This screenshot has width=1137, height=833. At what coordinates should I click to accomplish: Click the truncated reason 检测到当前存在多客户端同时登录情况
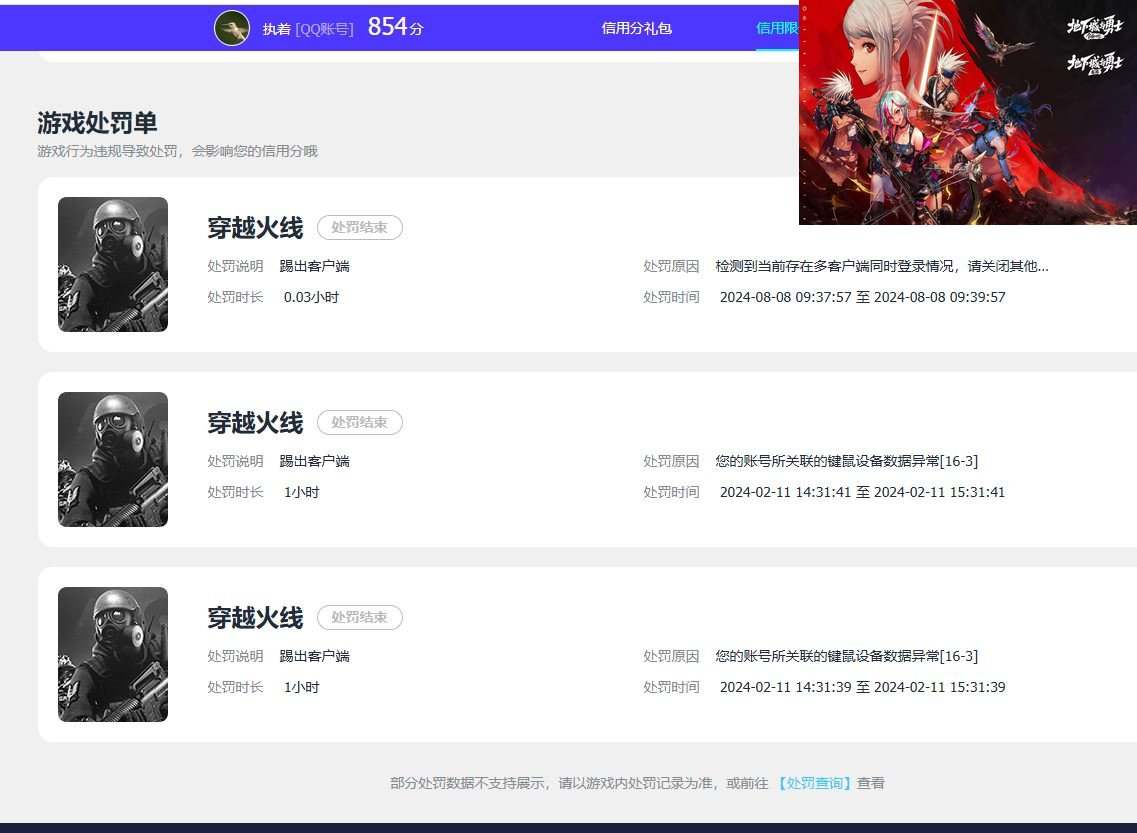[882, 266]
